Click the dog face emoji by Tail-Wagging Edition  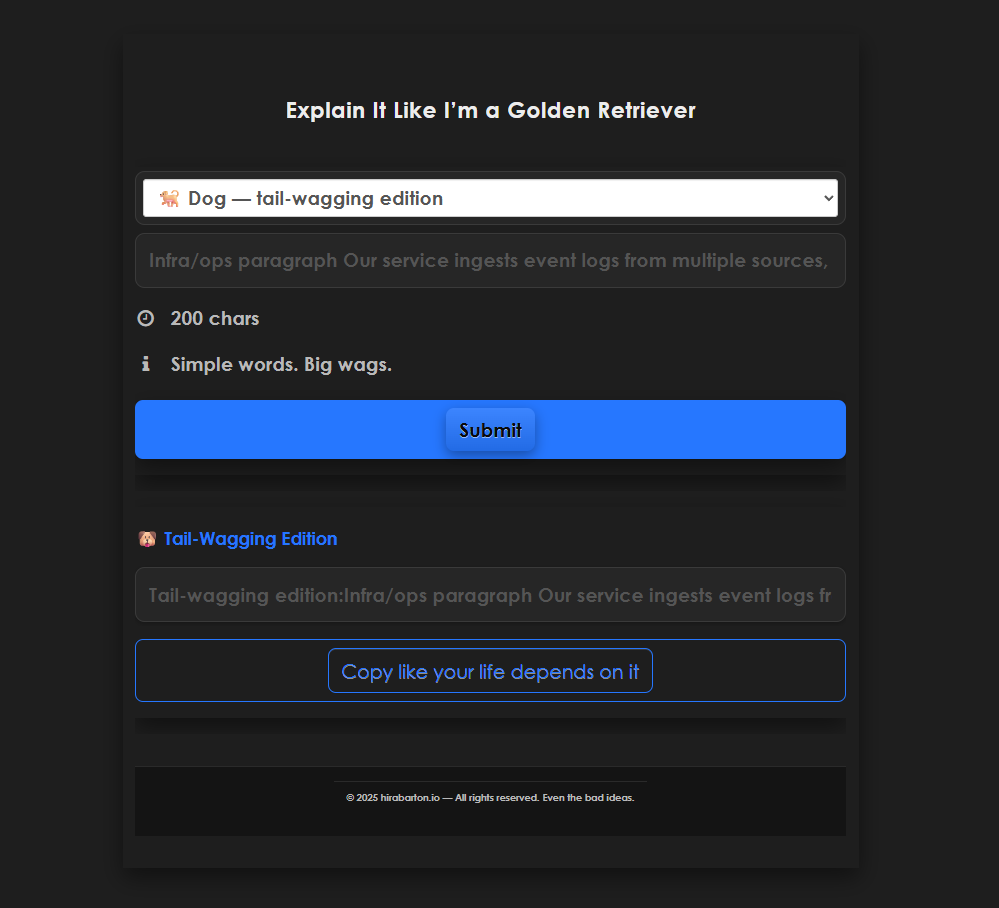(x=147, y=539)
